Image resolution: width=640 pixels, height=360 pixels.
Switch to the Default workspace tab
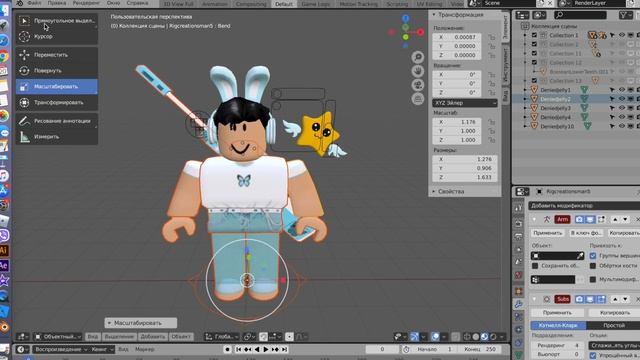click(284, 4)
